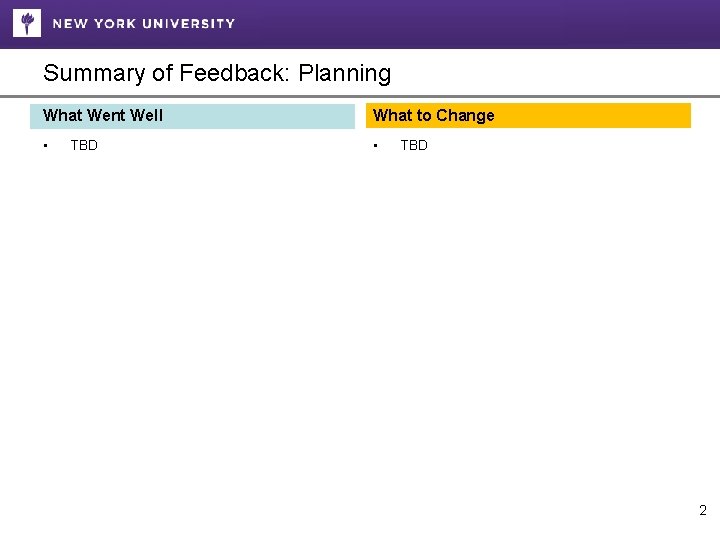This screenshot has width=720, height=540.
Task: Click the word Planning in the title
Action: click(x=344, y=73)
